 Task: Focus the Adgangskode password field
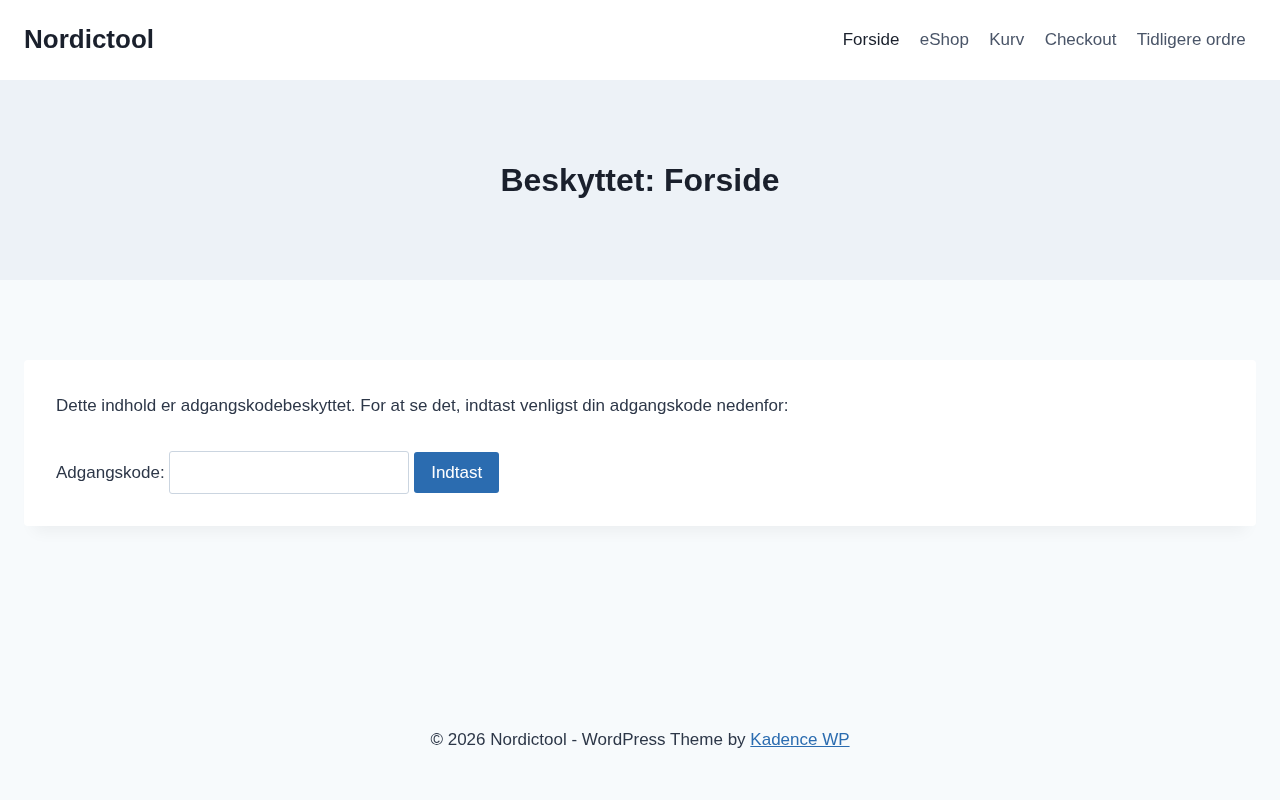click(x=289, y=472)
